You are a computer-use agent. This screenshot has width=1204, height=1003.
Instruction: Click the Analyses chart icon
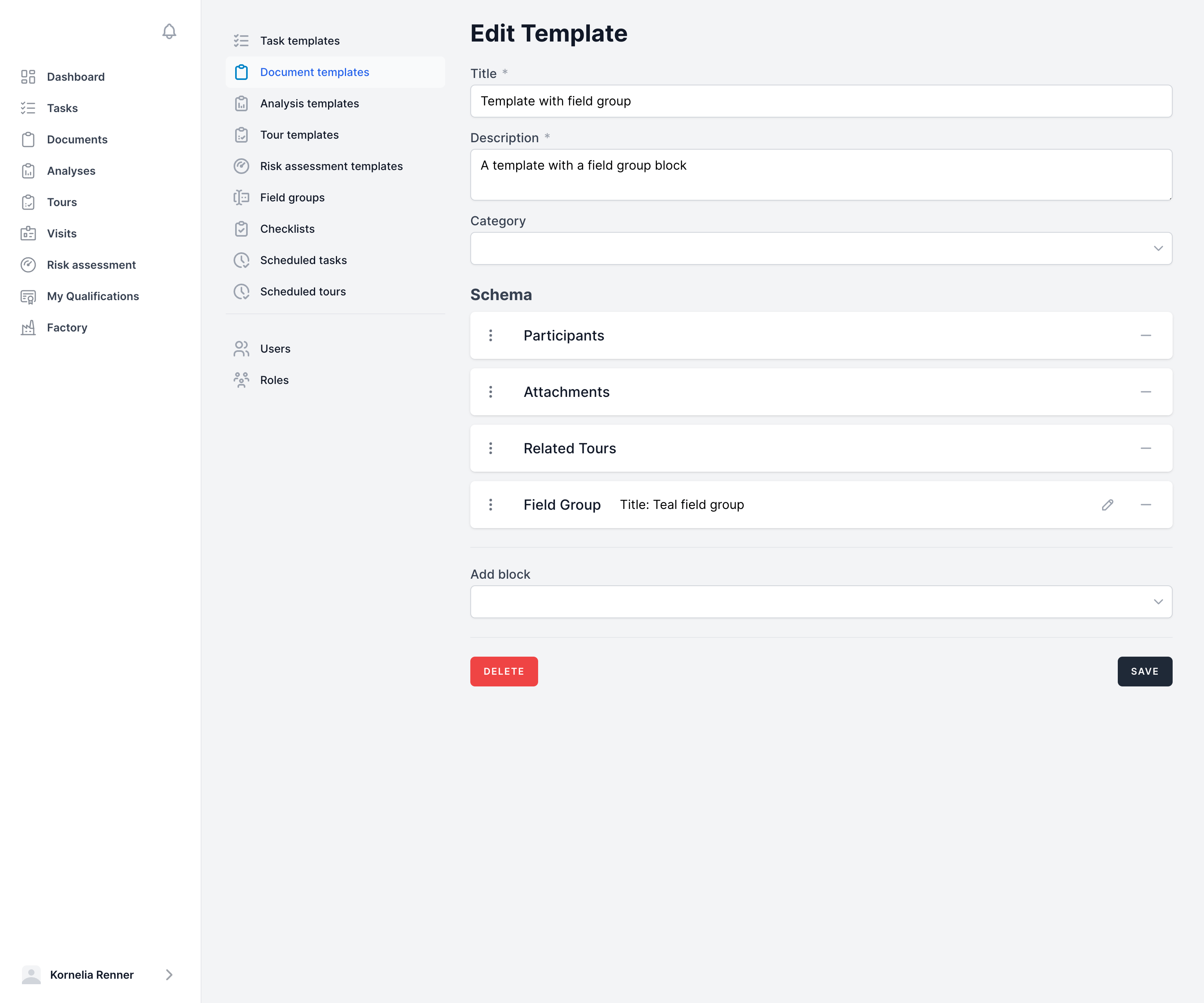(28, 171)
